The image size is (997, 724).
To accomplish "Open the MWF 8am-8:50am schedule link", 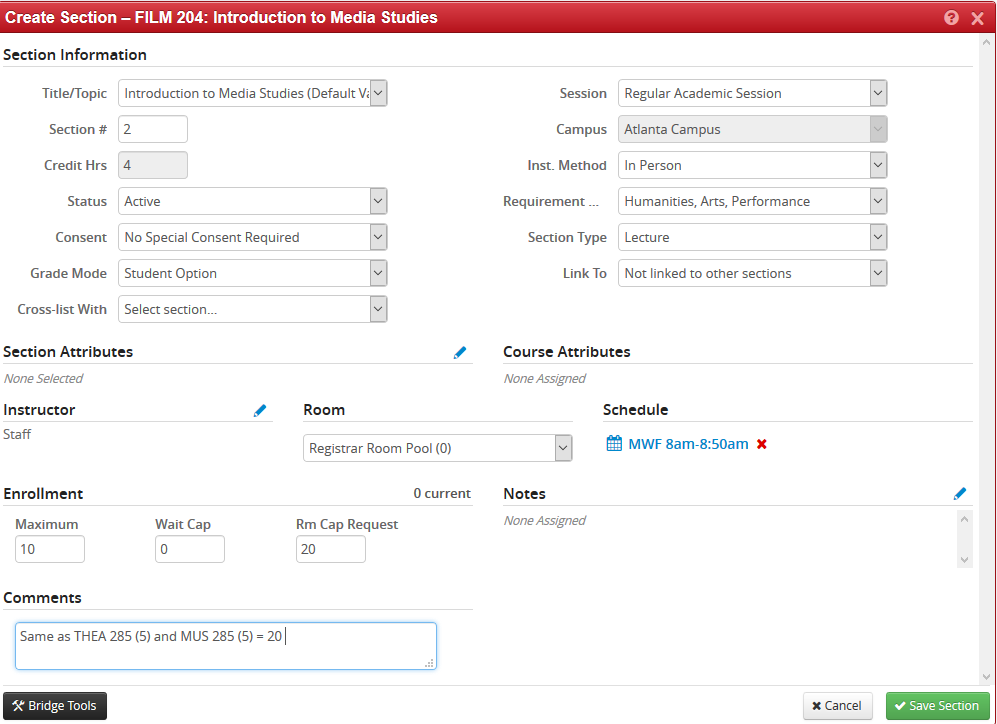I will point(688,444).
